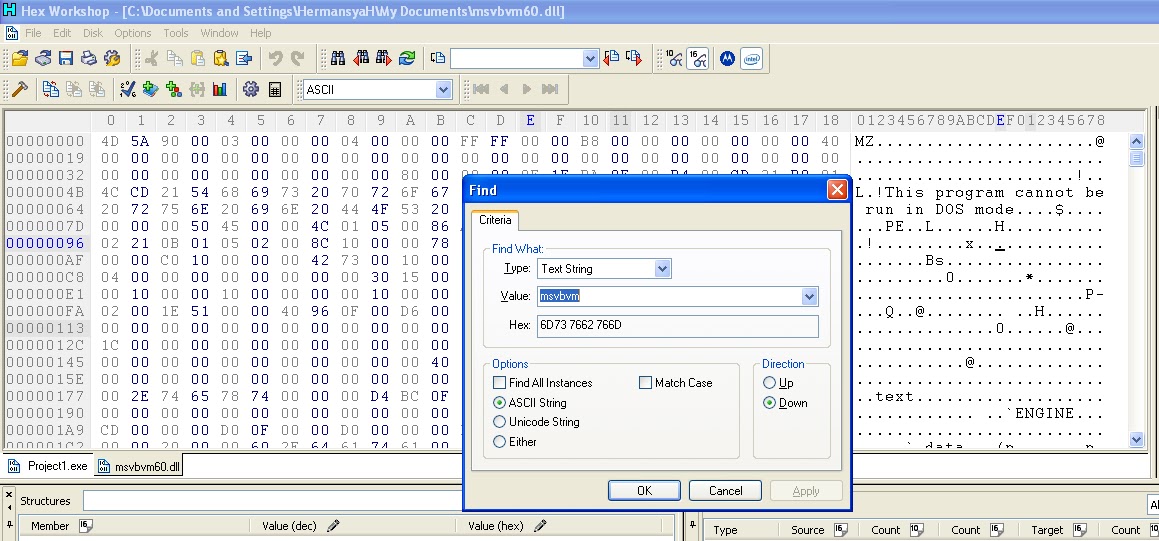Image resolution: width=1159 pixels, height=541 pixels.
Task: Click the Open file folder icon
Action: (20, 58)
